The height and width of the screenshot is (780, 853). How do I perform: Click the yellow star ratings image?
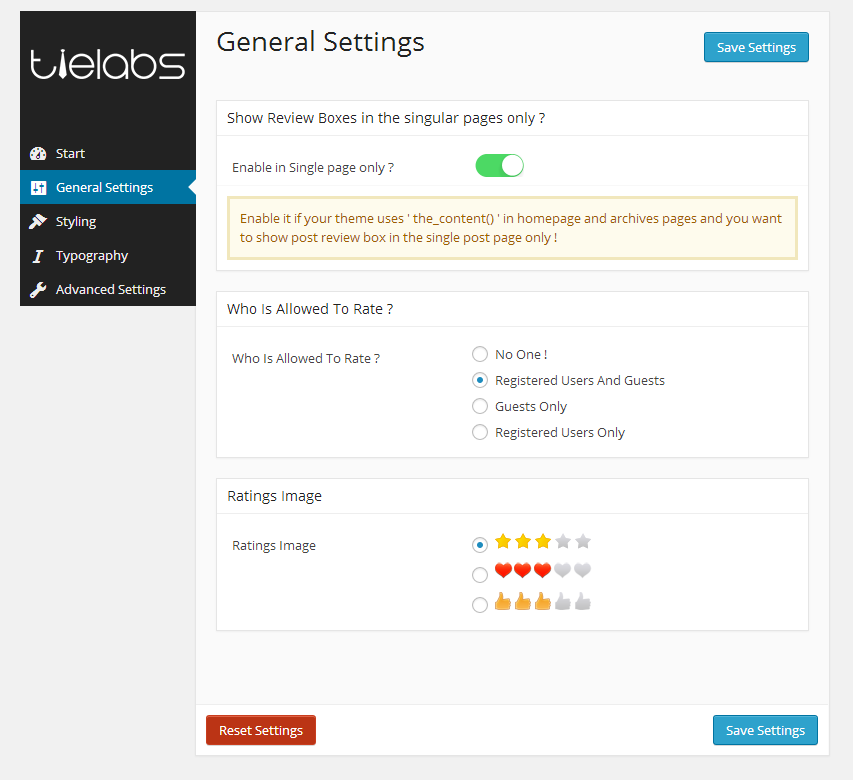(541, 541)
